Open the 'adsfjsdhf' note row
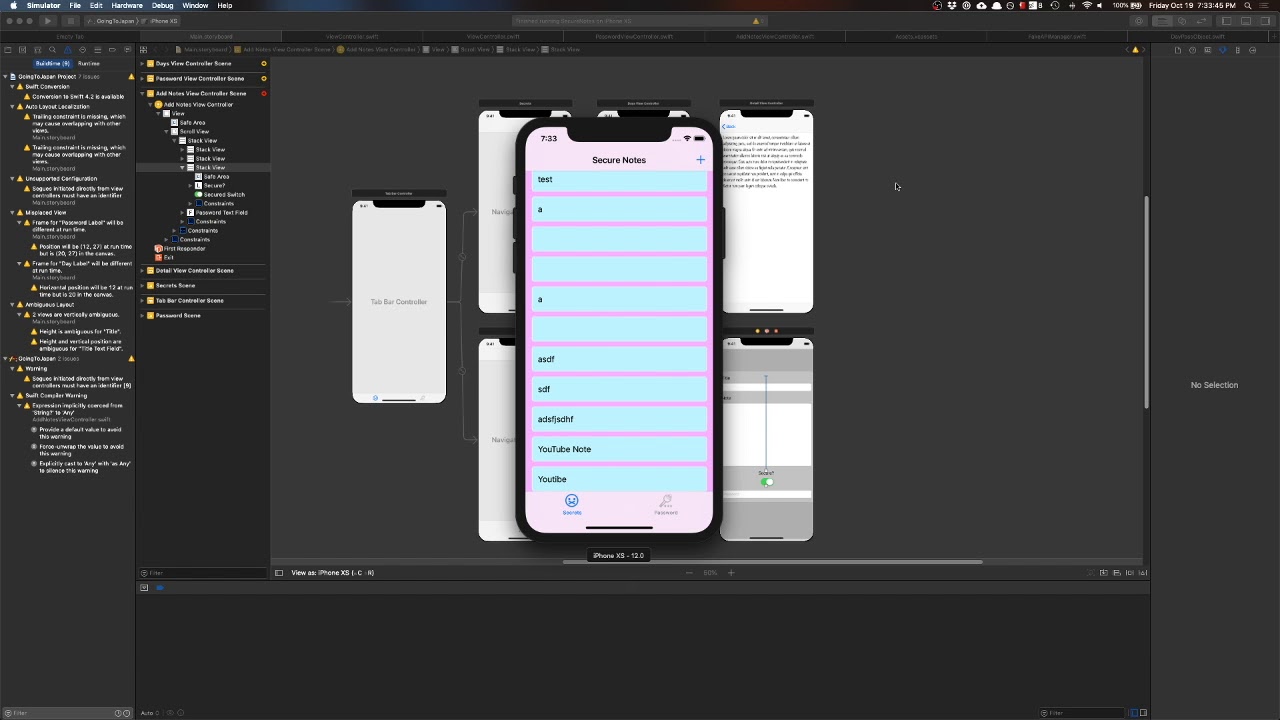Screen dimensions: 1280x720 point(619,419)
